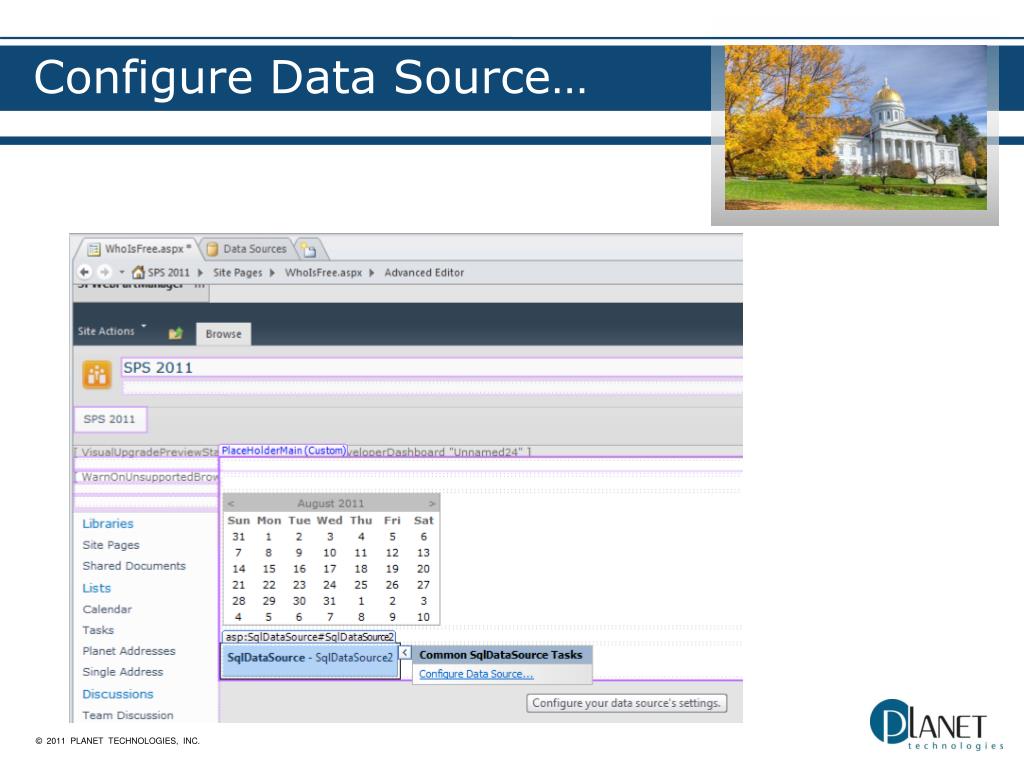Open Calendar list link
Image resolution: width=1024 pixels, height=768 pixels.
click(107, 609)
